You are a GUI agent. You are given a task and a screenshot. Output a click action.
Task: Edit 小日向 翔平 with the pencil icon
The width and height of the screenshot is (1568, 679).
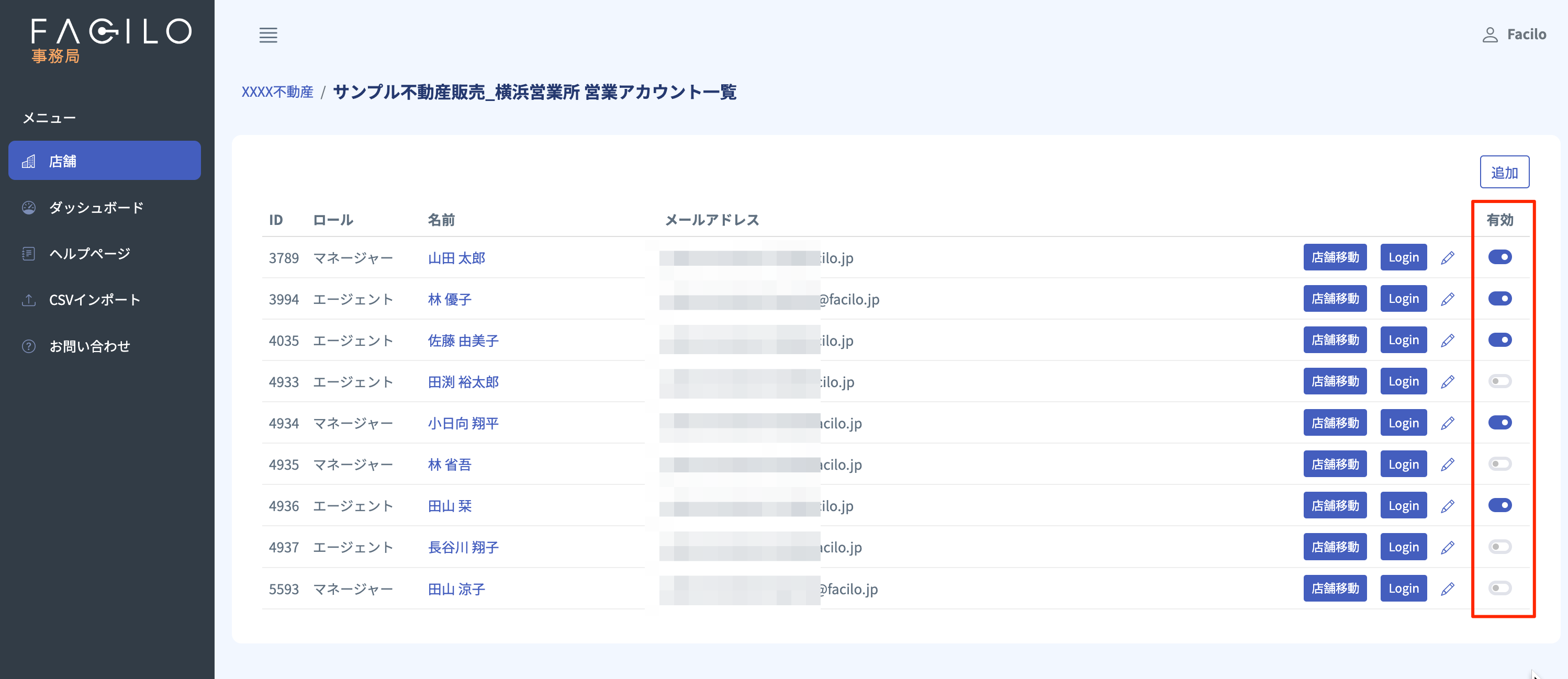click(1448, 423)
